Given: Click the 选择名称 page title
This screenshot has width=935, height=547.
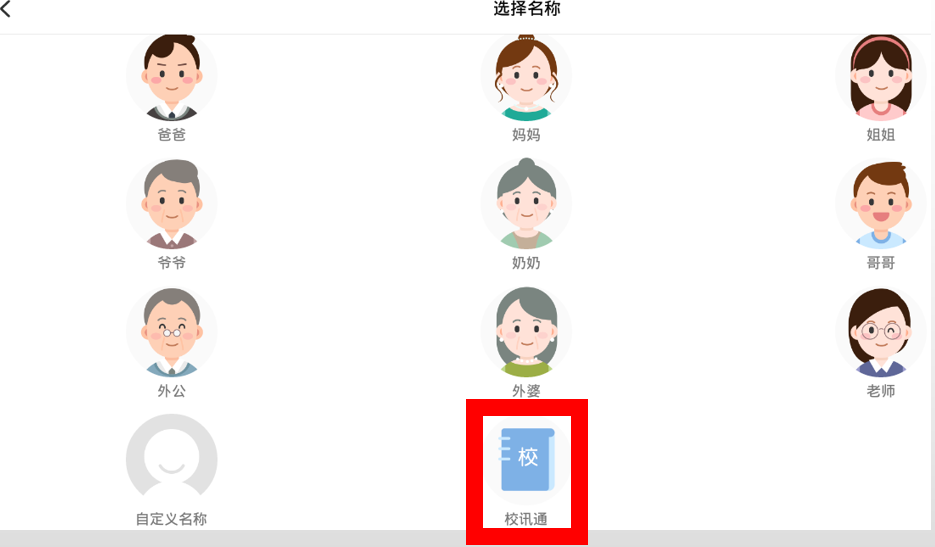Looking at the screenshot, I should (x=527, y=8).
